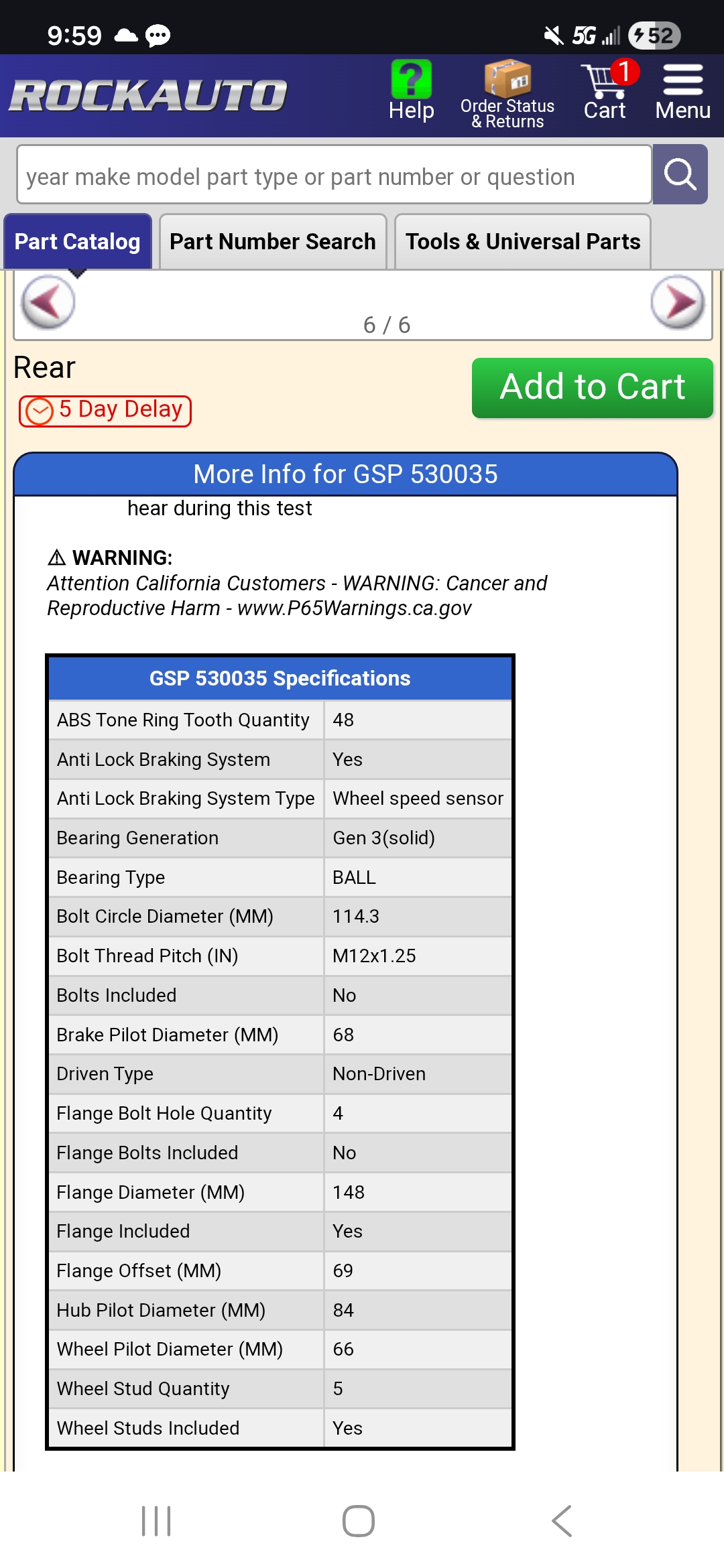
Task: Click the value 48 cell
Action: pyautogui.click(x=418, y=720)
